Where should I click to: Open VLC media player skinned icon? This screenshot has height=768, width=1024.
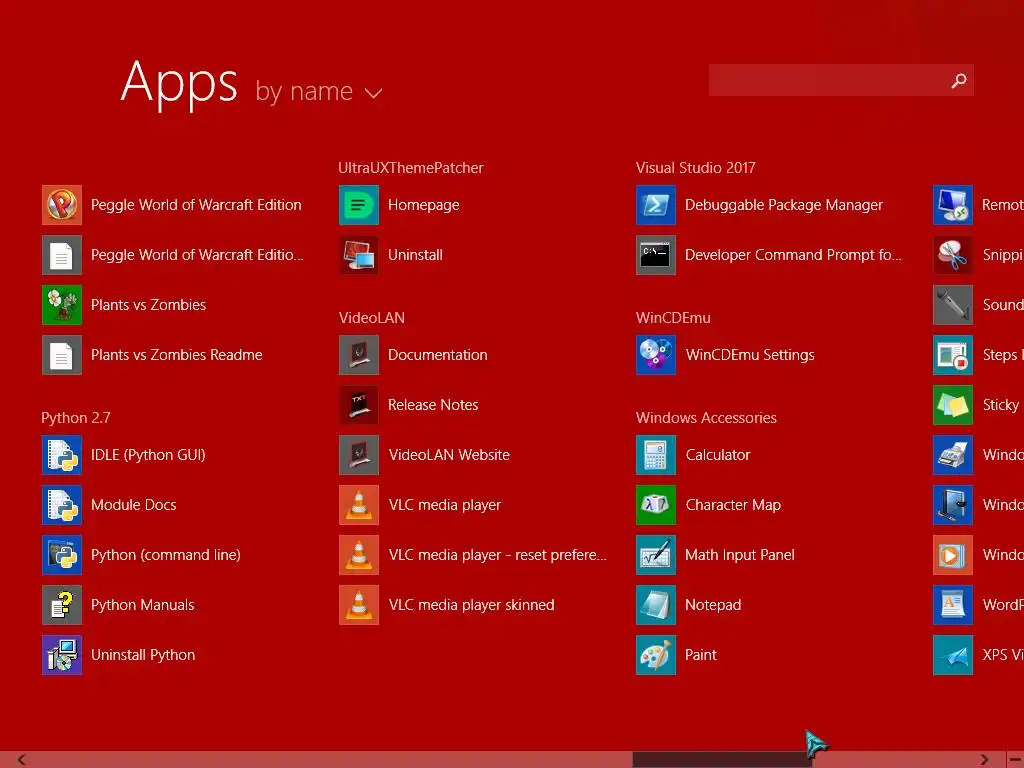[x=359, y=605]
